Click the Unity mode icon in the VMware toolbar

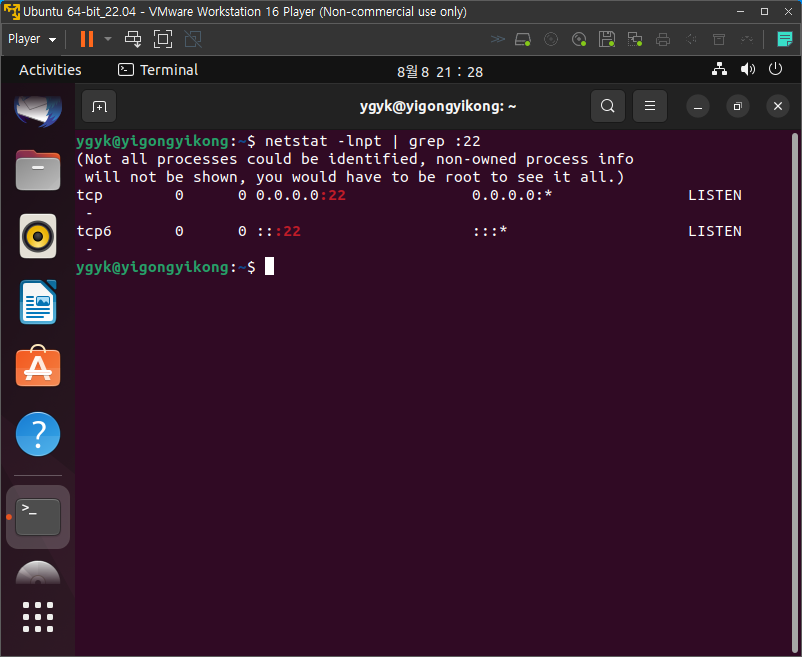[193, 39]
